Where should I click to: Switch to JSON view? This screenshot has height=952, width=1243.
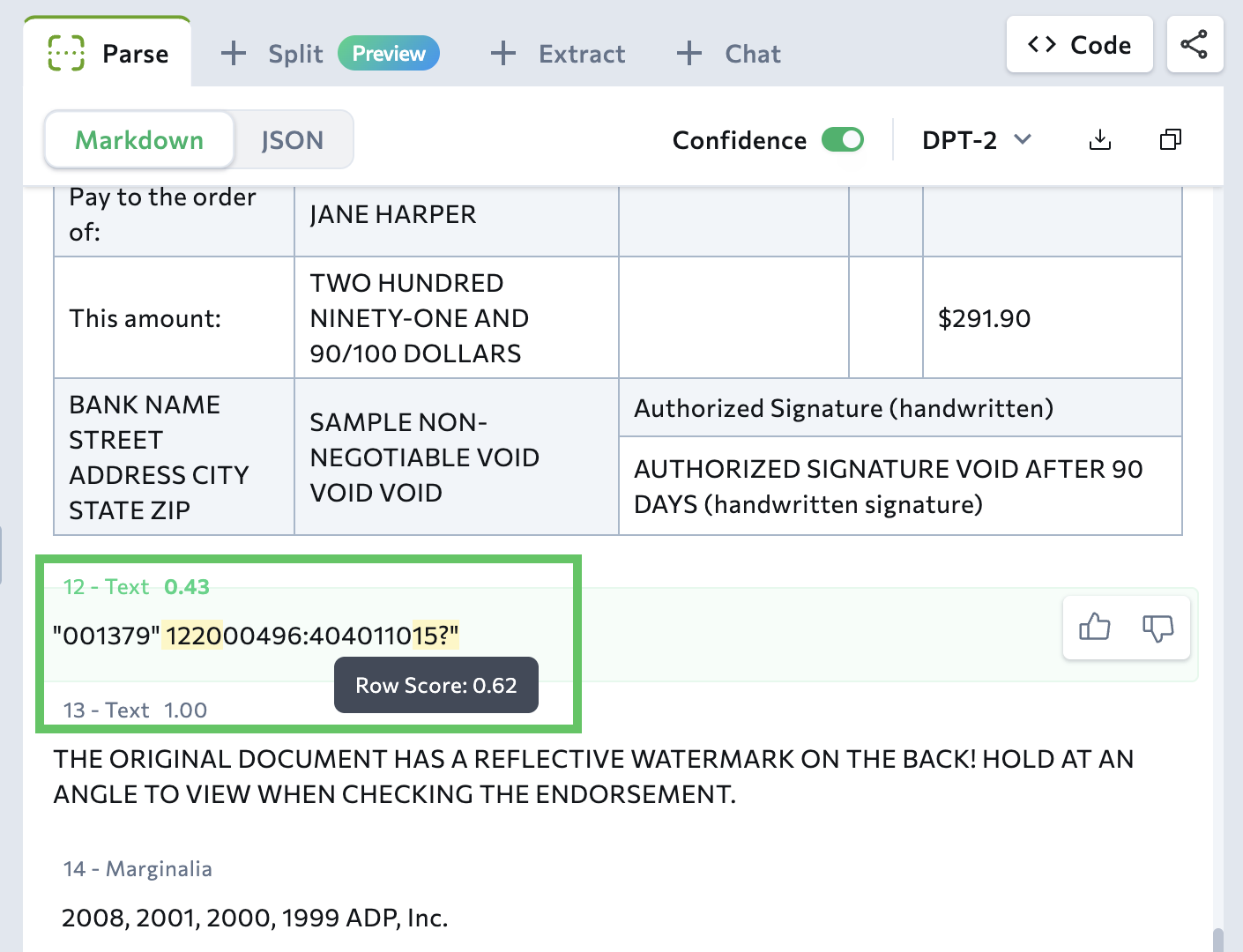click(x=293, y=139)
